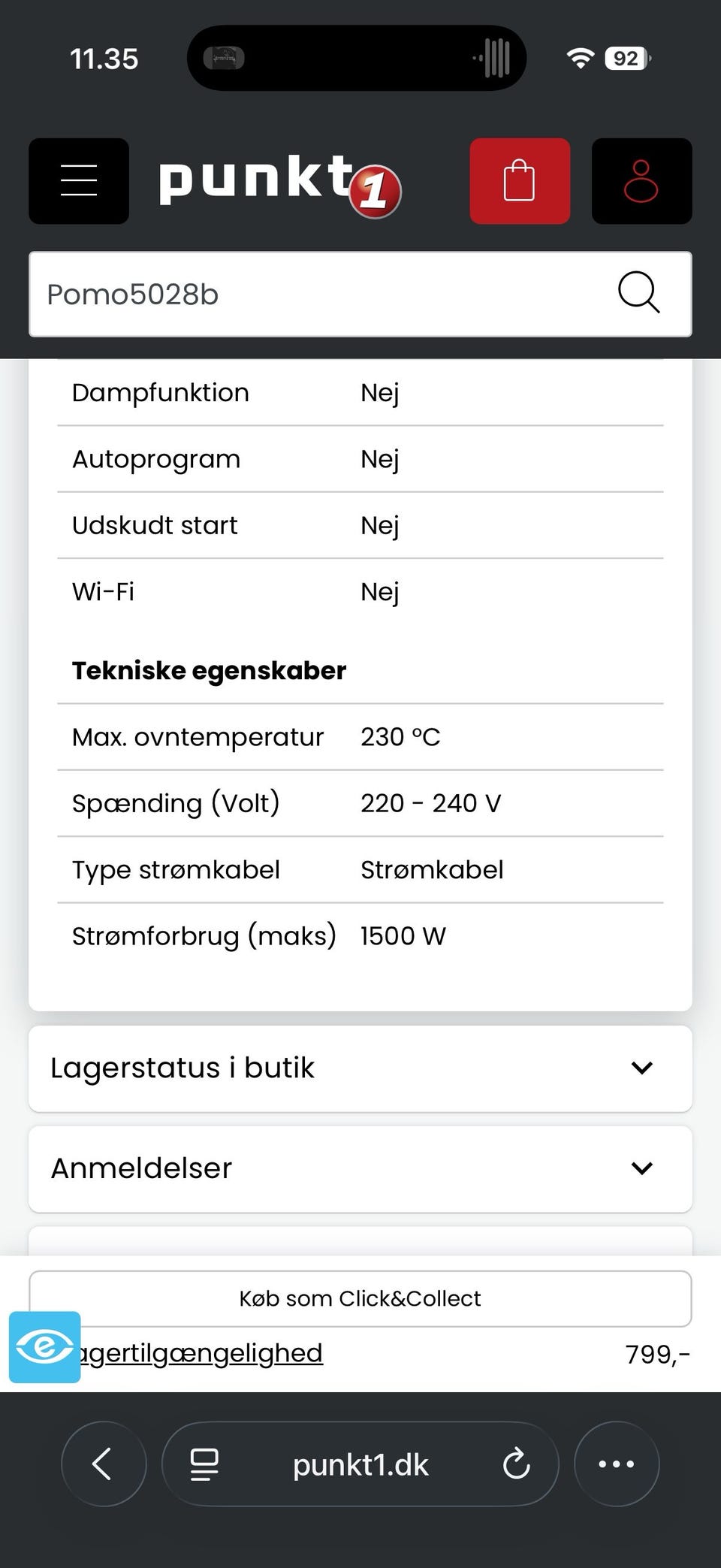
Task: Tap the search magnifier icon
Action: pos(638,293)
